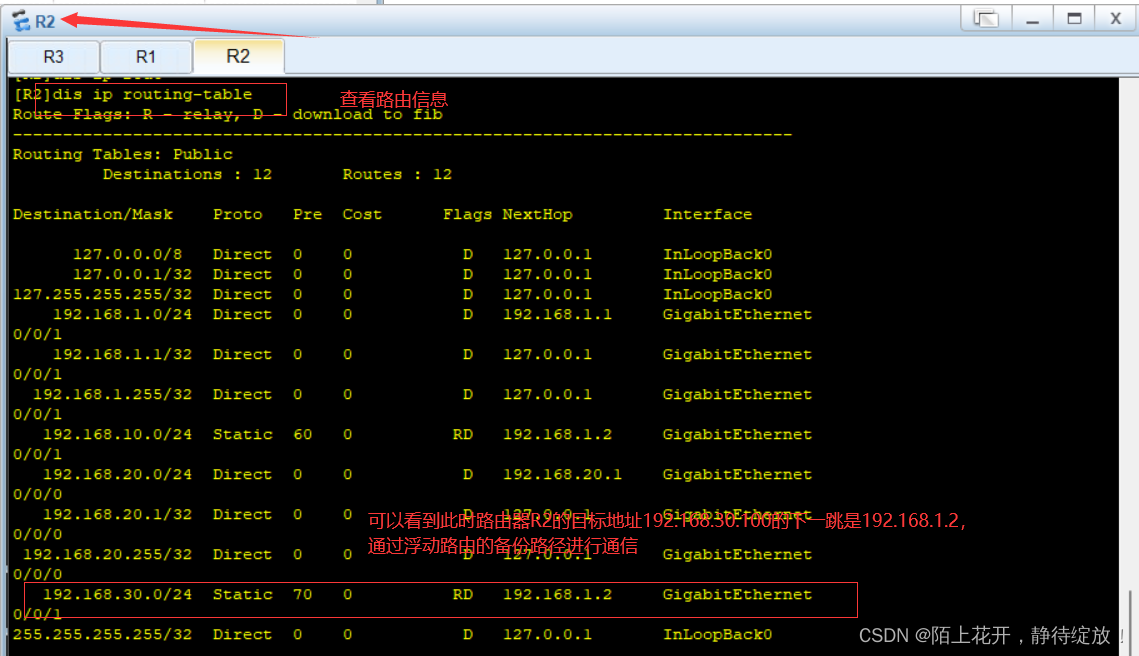Click the 'Flags' column header
1139x656 pixels.
point(467,214)
